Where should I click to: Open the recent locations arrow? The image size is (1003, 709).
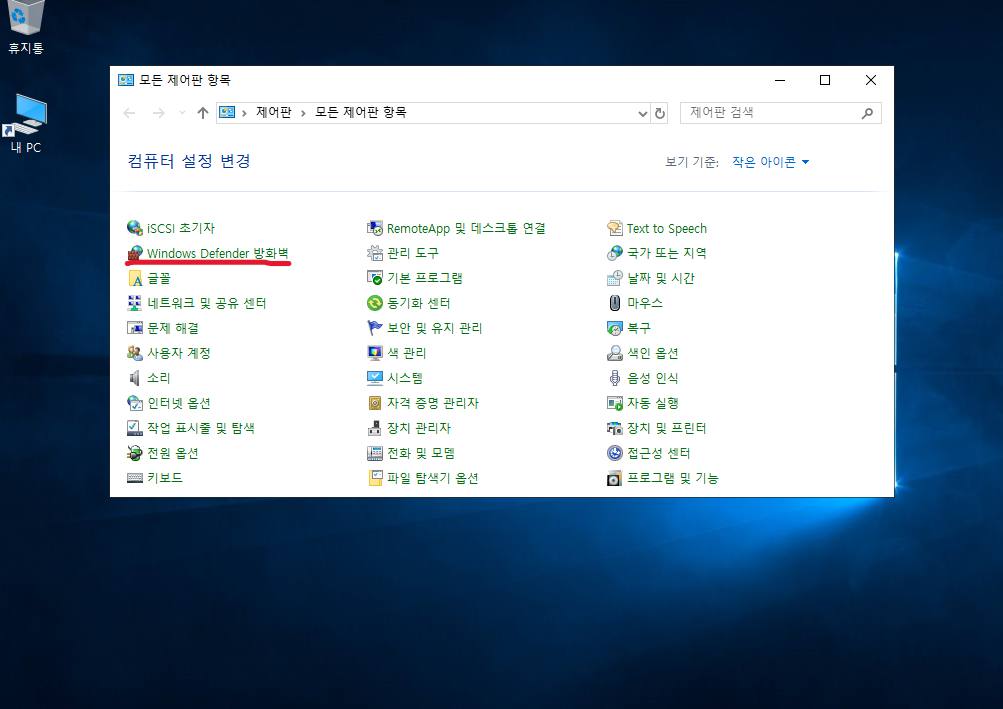pyautogui.click(x=182, y=113)
